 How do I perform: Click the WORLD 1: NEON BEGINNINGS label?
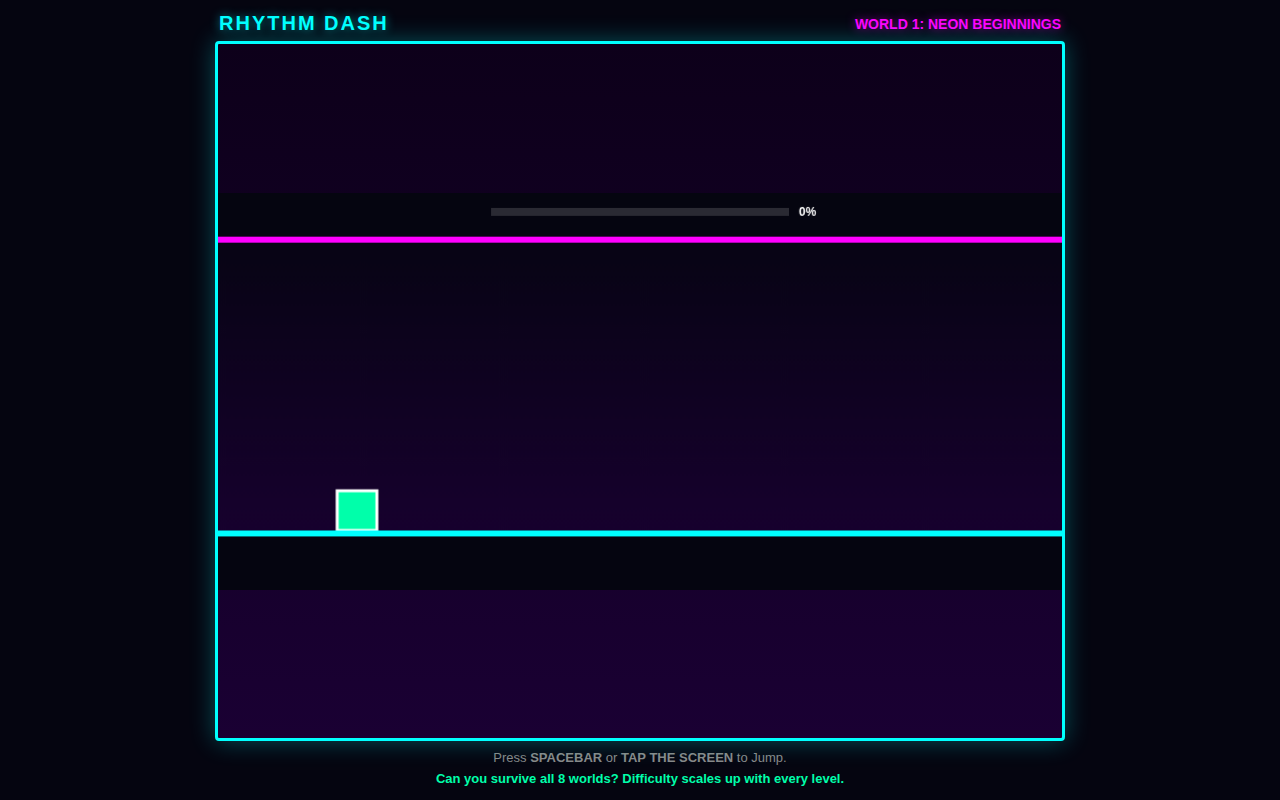[x=958, y=24]
